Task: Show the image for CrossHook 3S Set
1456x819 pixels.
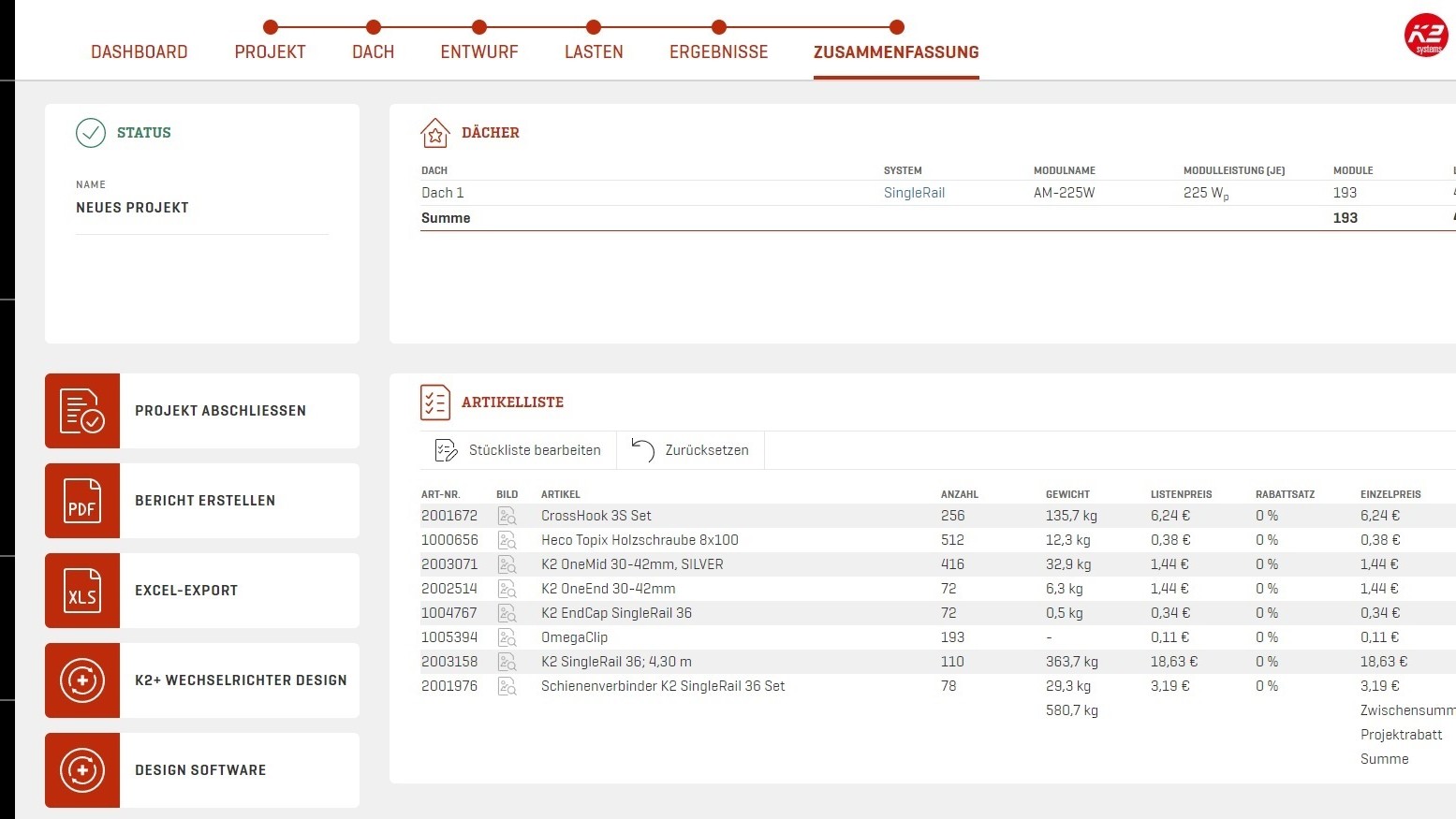Action: pos(507,516)
